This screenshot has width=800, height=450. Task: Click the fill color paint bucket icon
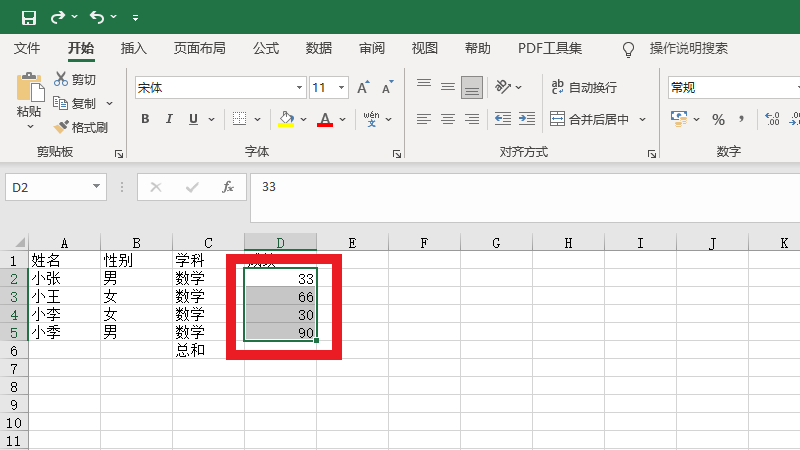pos(287,119)
